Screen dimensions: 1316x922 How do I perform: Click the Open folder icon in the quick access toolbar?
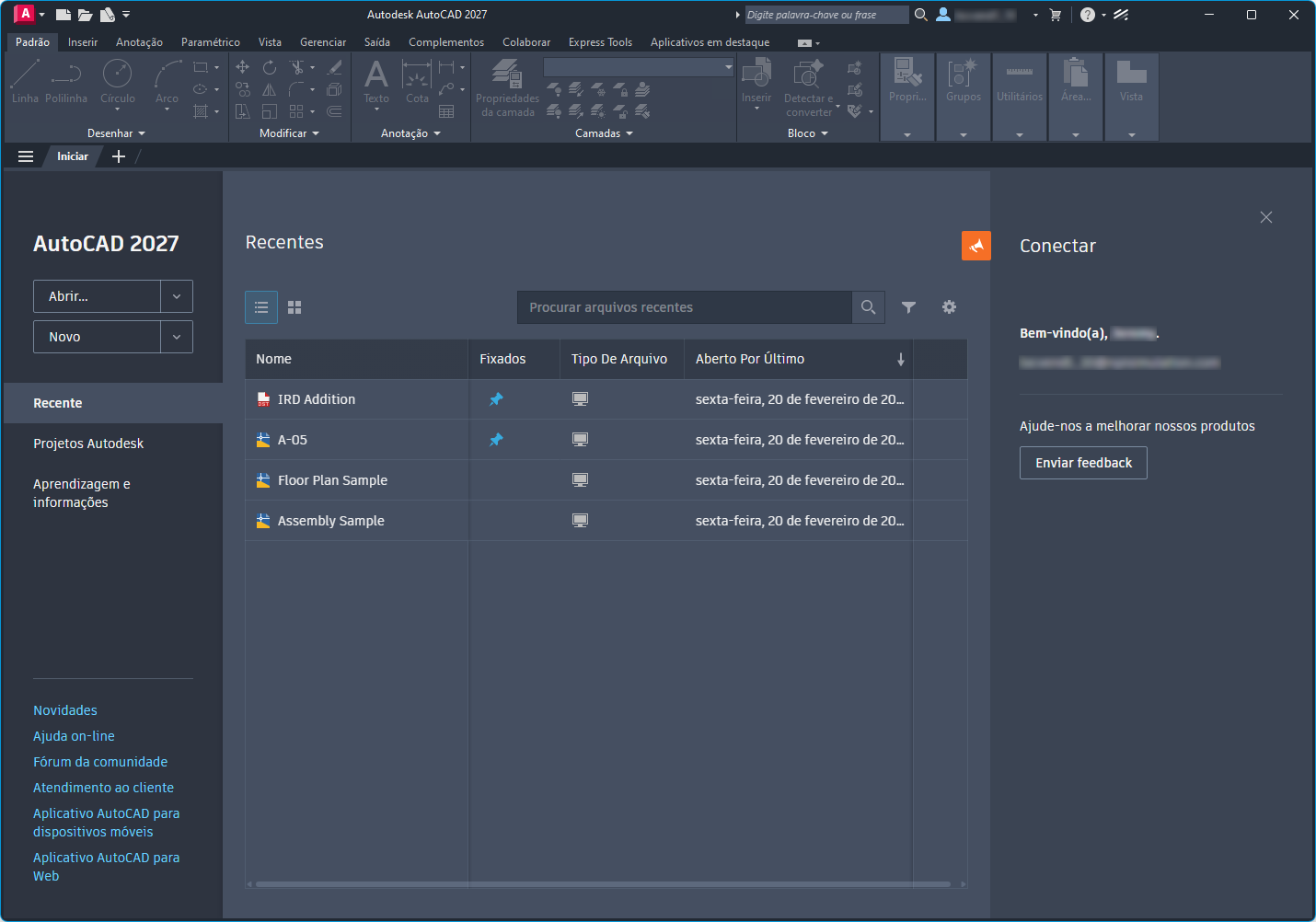85,15
